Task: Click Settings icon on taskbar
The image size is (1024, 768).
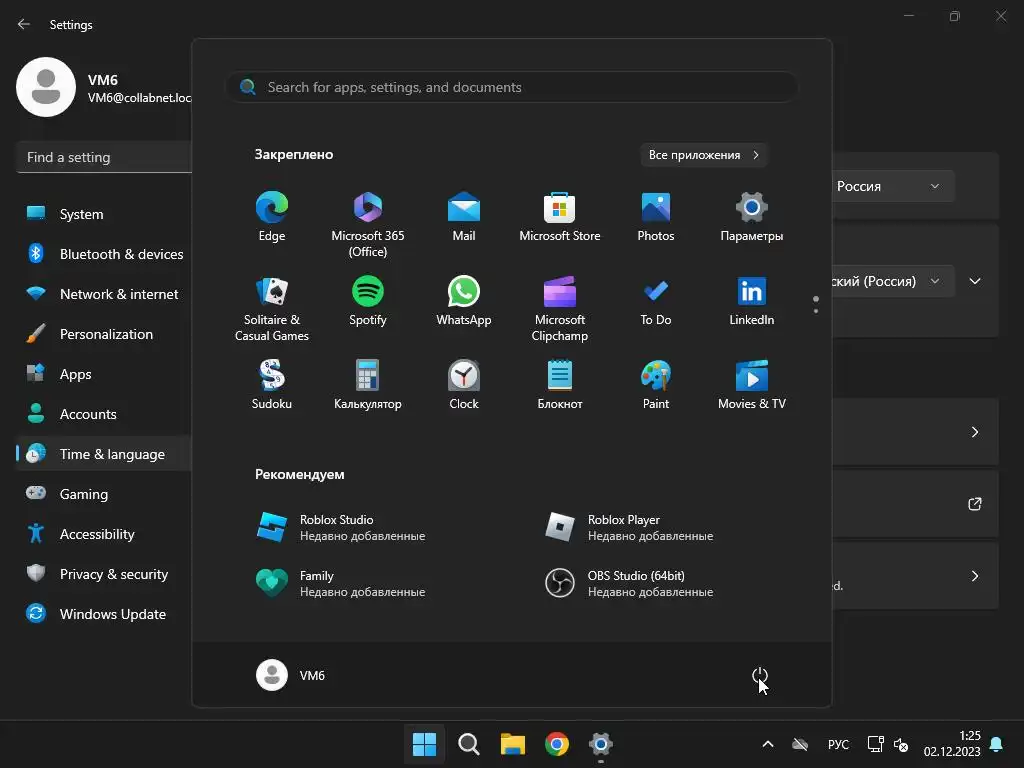Action: [x=601, y=744]
